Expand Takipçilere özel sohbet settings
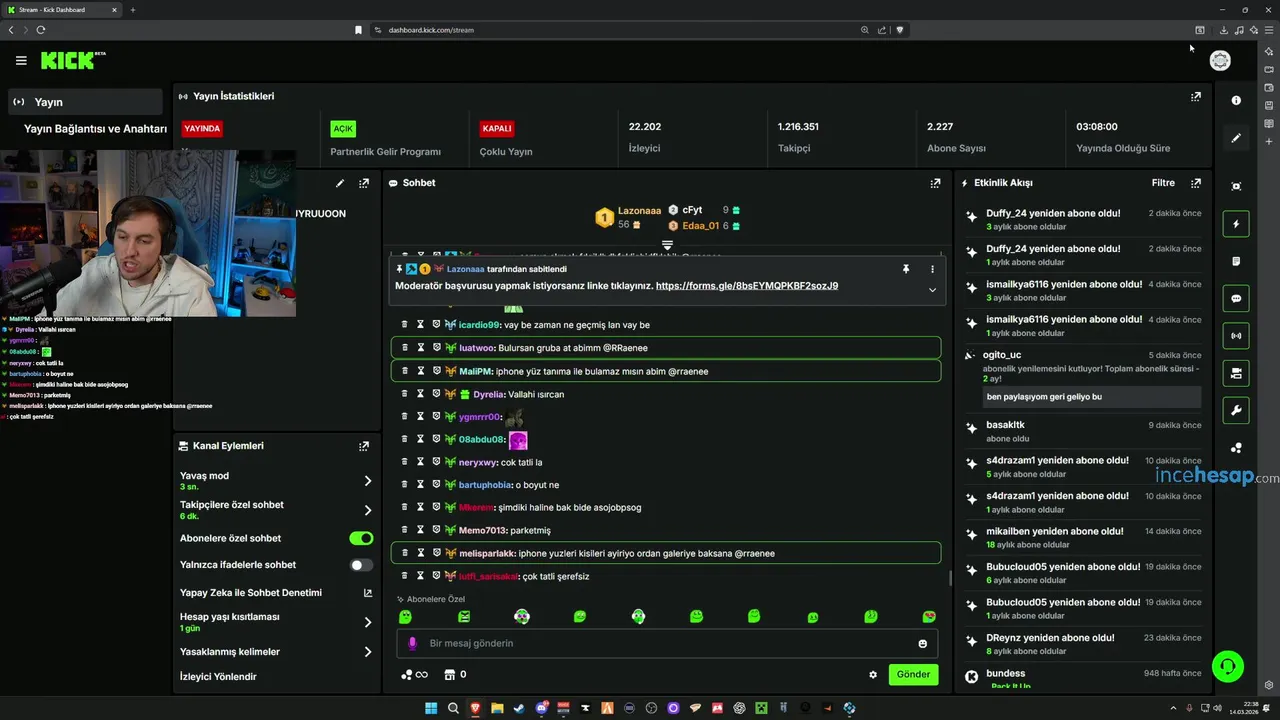Screen dimensions: 1280x720 (367, 510)
